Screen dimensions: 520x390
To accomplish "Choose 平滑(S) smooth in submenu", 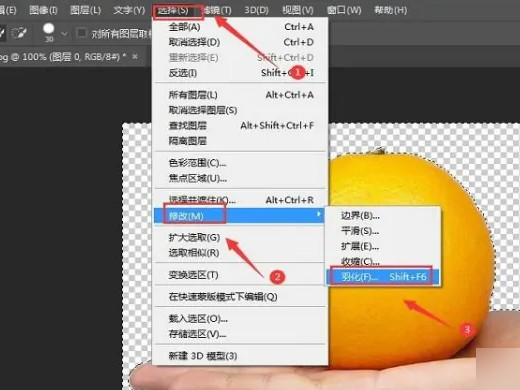I will coord(383,231).
